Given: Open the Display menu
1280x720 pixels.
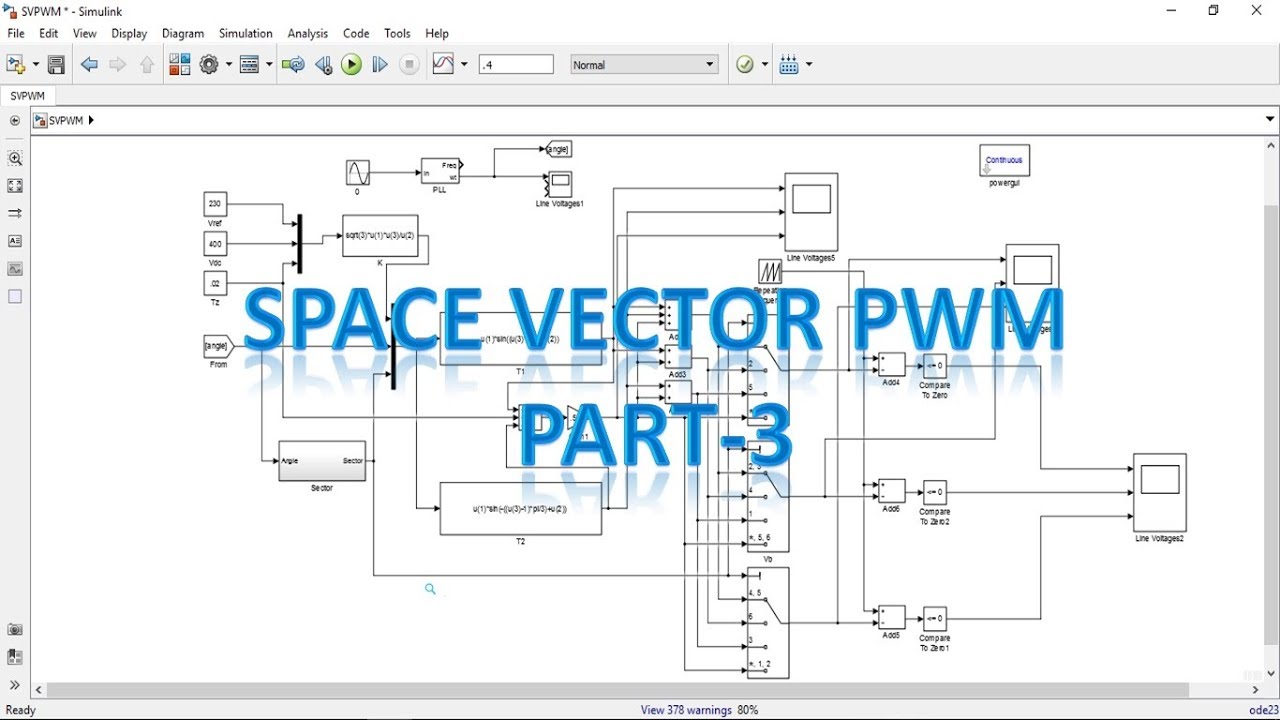Looking at the screenshot, I should (129, 33).
